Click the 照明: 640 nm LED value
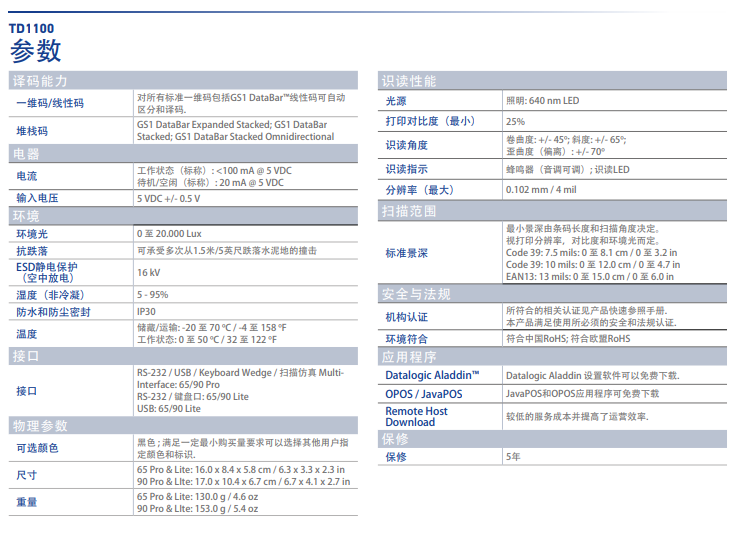This screenshot has height=535, width=744. click(542, 101)
